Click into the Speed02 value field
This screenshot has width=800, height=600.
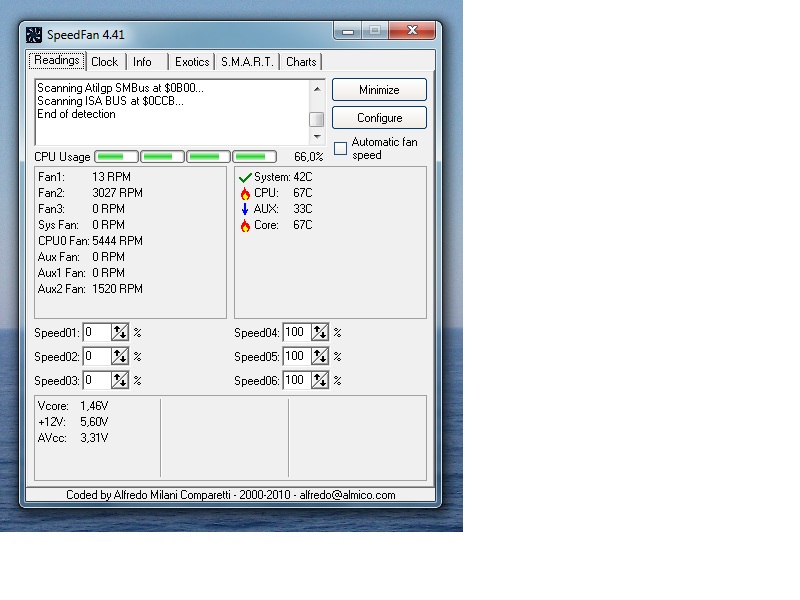(x=97, y=357)
